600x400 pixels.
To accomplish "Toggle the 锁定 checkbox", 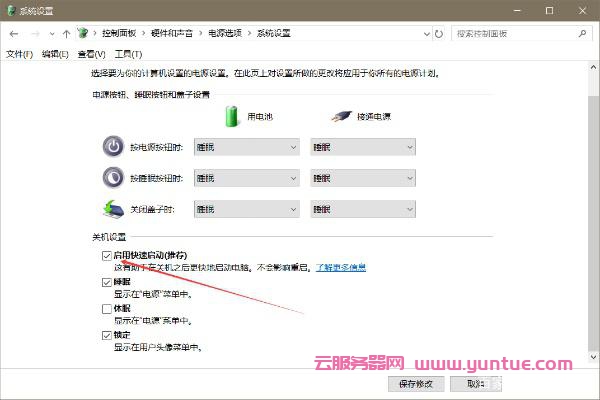I will click(x=107, y=335).
